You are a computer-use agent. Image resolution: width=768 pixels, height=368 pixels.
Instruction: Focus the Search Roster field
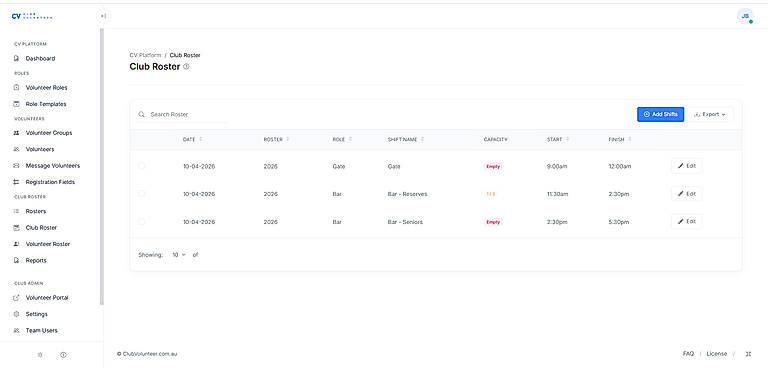(186, 114)
